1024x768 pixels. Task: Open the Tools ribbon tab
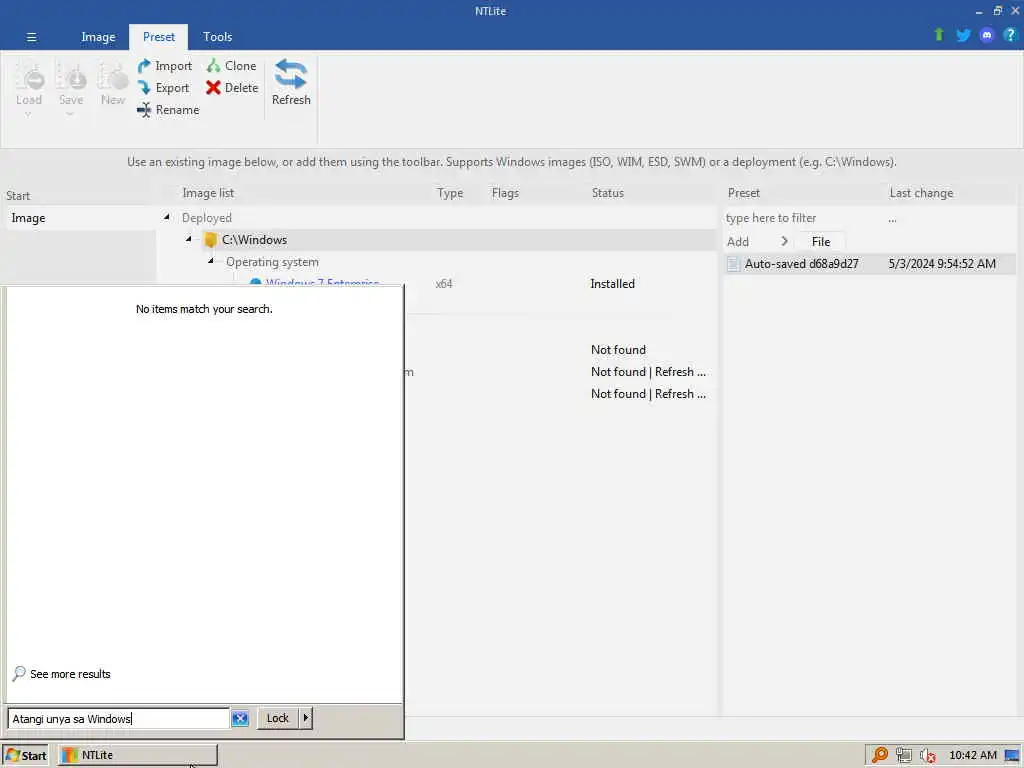(217, 37)
